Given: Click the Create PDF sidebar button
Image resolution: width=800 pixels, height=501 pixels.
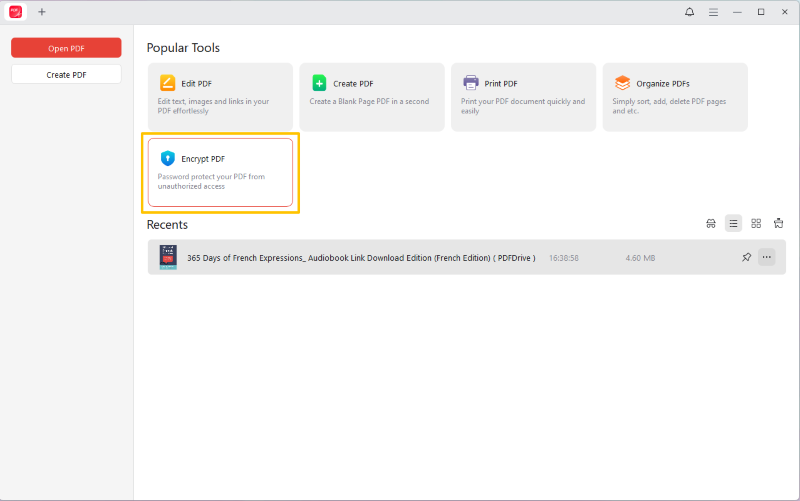Looking at the screenshot, I should tap(66, 74).
